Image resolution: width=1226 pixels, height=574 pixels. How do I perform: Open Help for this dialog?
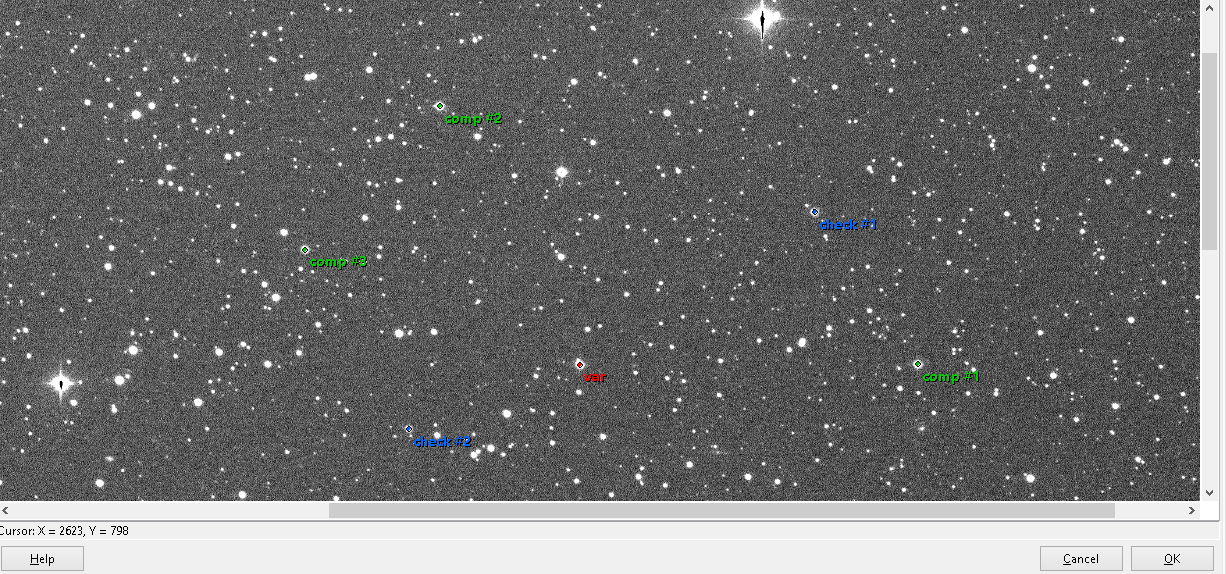pyautogui.click(x=42, y=559)
